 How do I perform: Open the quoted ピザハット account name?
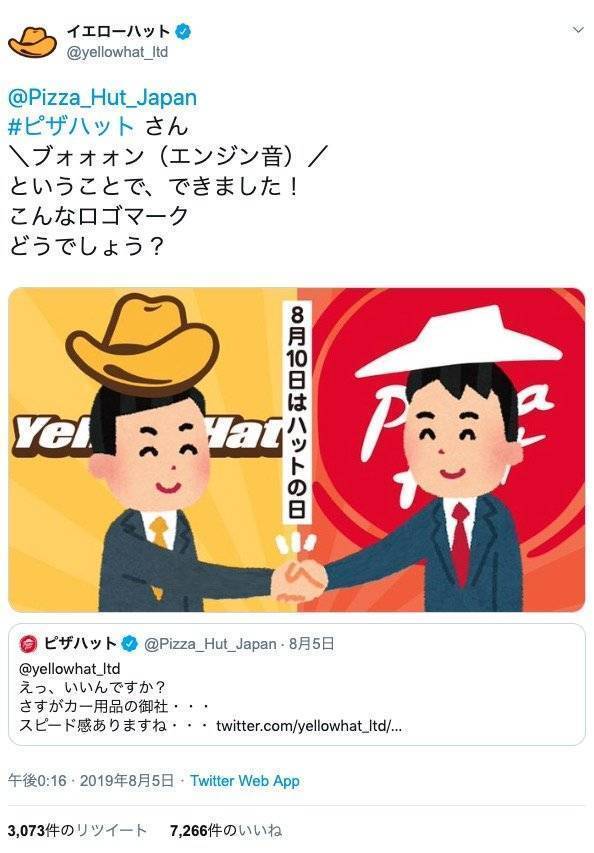(x=80, y=644)
